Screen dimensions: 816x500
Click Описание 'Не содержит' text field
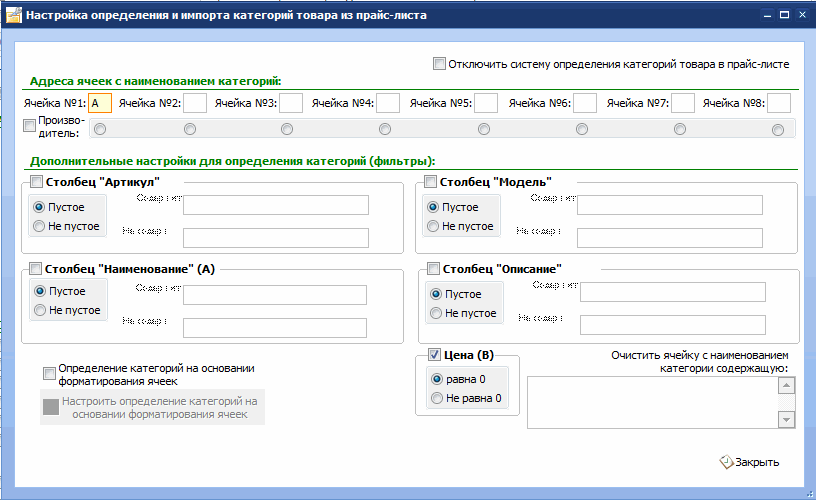673,325
